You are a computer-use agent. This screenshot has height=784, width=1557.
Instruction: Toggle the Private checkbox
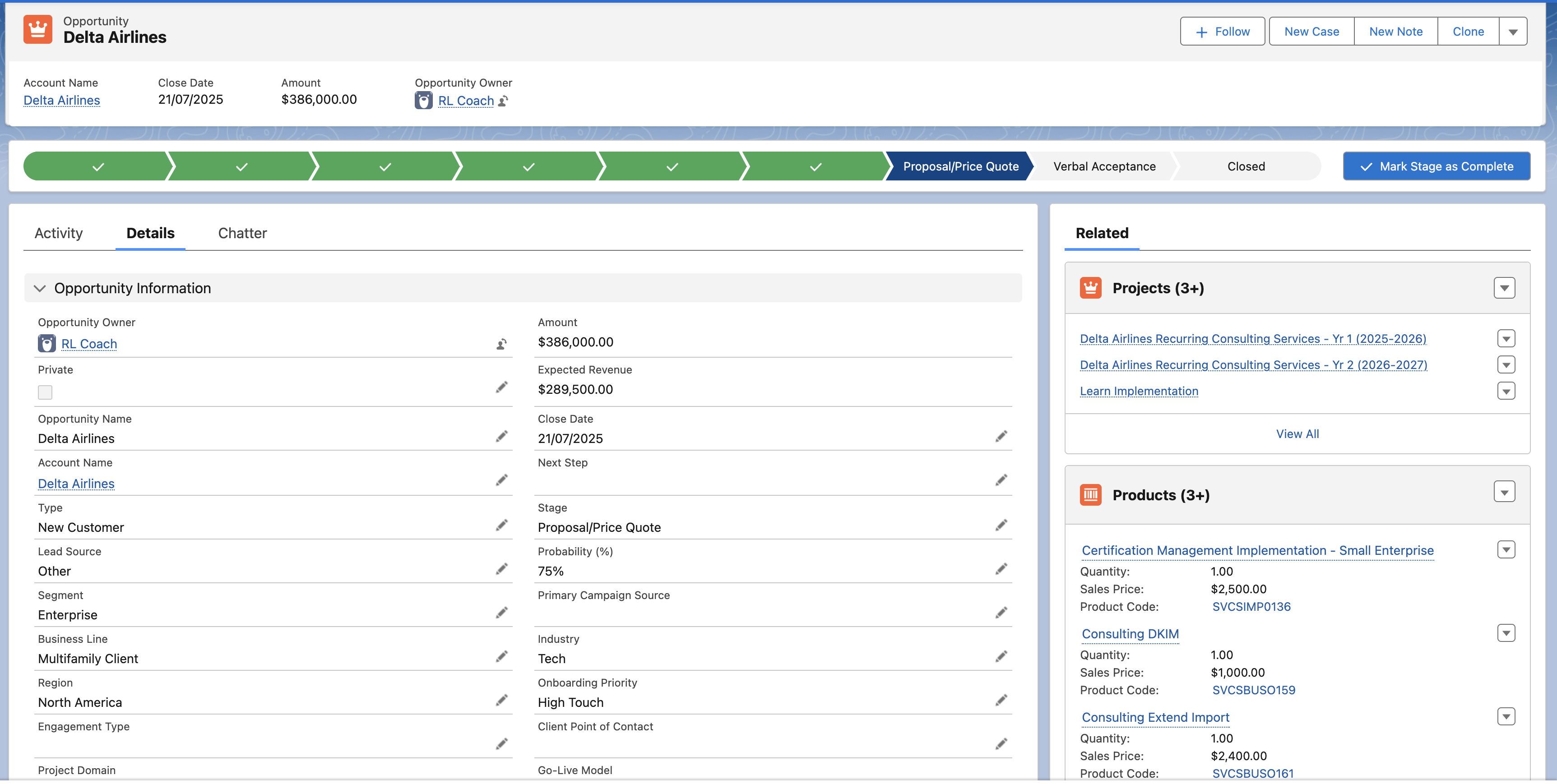tap(45, 392)
